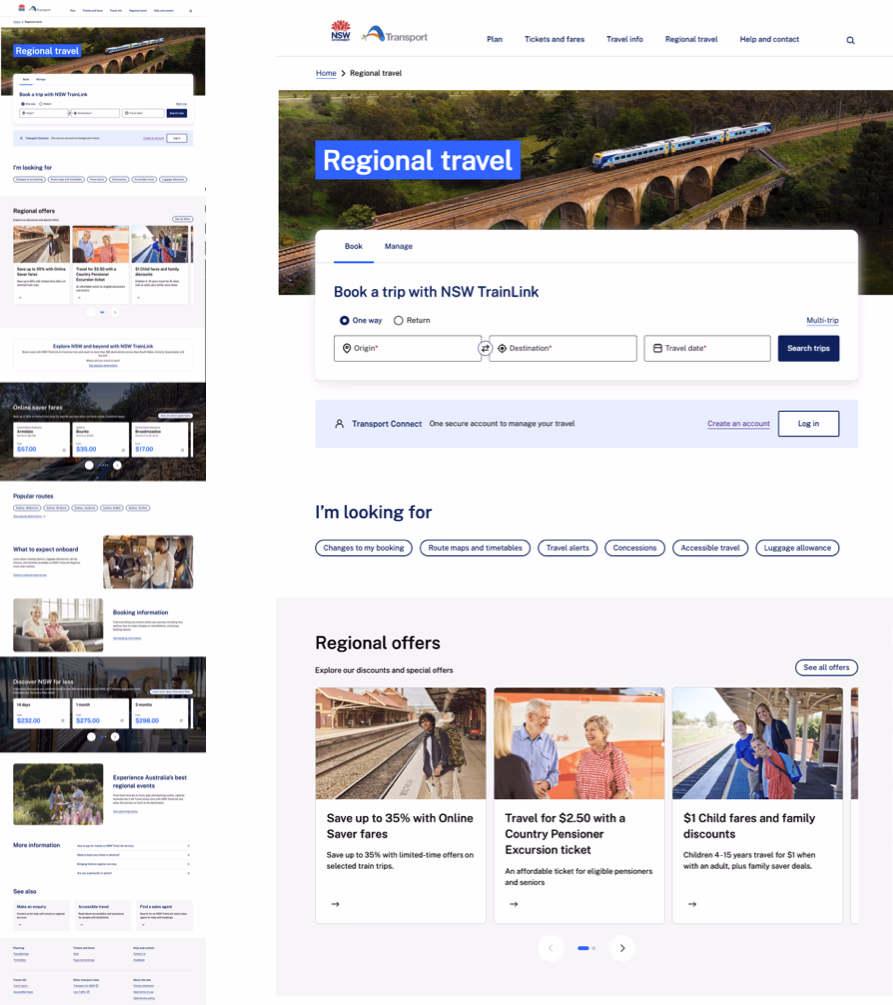Screen dimensions: 893x1005
Task: Expand 'Need to book your ticket in advance?' row in the thumbnail
Action: tap(133, 855)
